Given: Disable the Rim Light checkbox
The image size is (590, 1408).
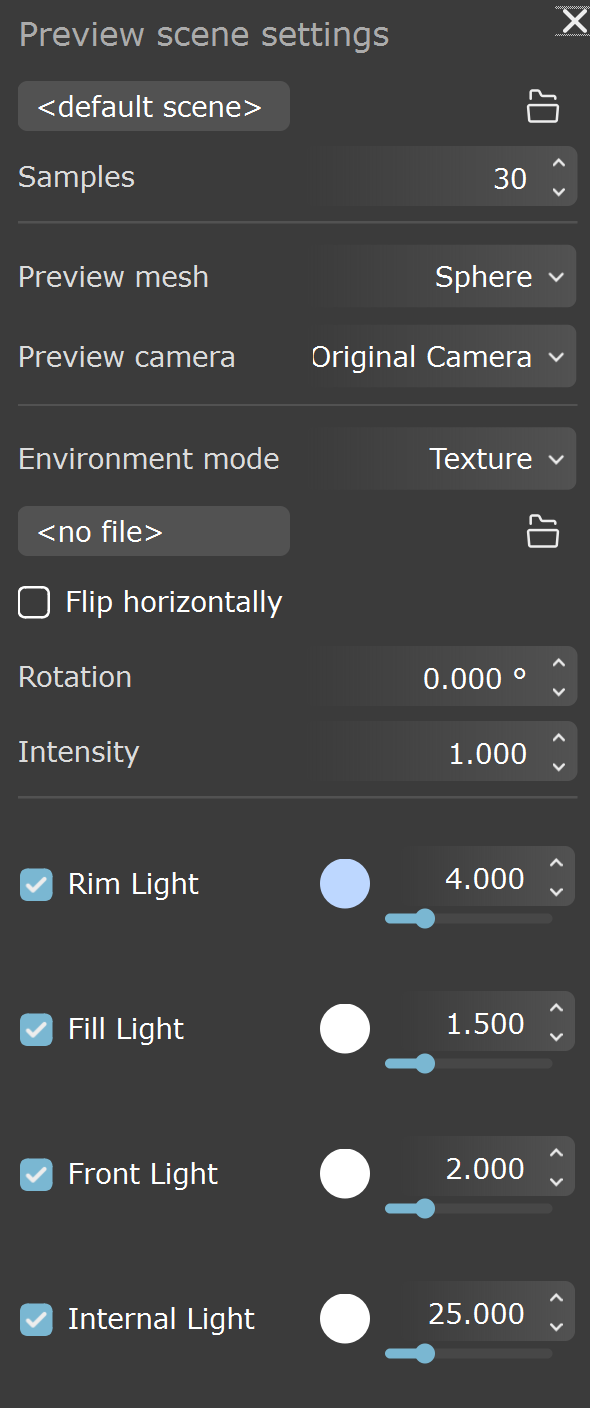Looking at the screenshot, I should 36,884.
